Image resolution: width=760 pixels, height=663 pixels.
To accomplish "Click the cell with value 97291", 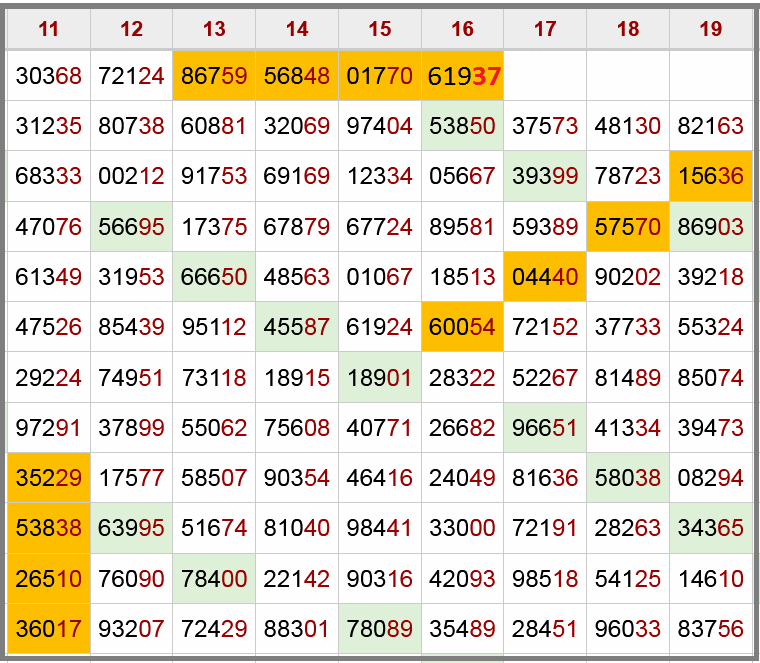I will (48, 427).
